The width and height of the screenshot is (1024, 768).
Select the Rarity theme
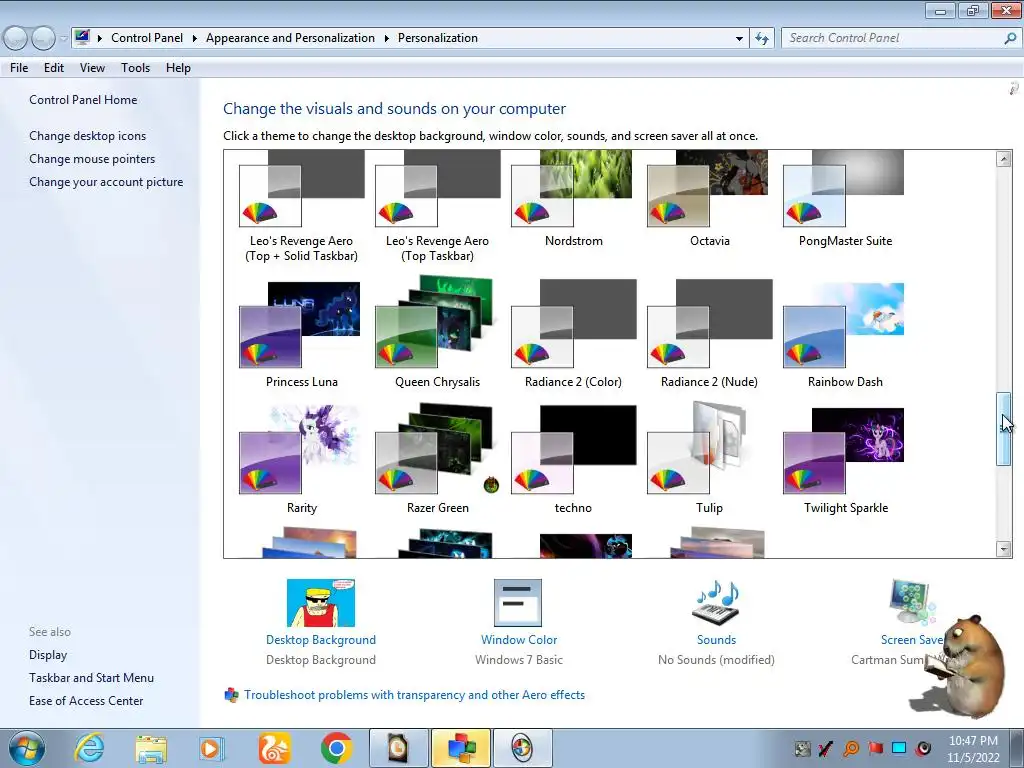tap(301, 460)
